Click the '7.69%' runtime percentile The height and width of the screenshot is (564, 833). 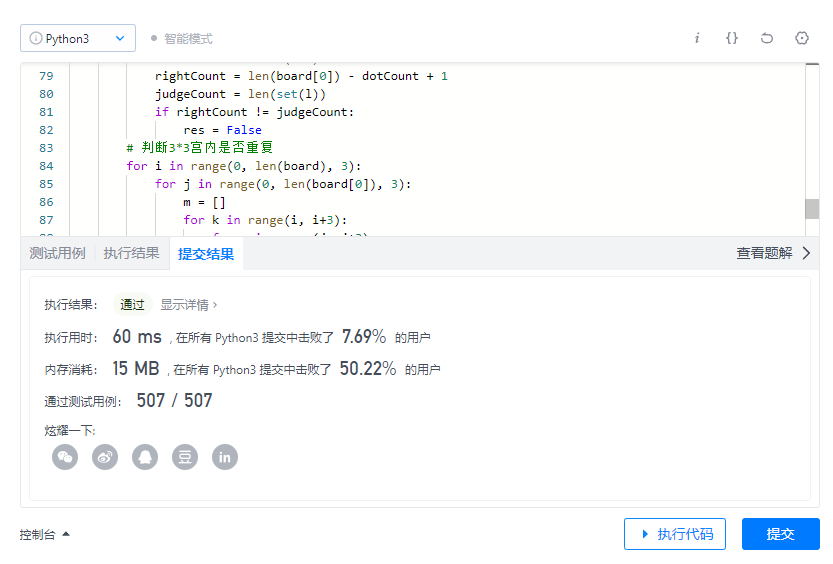(364, 337)
